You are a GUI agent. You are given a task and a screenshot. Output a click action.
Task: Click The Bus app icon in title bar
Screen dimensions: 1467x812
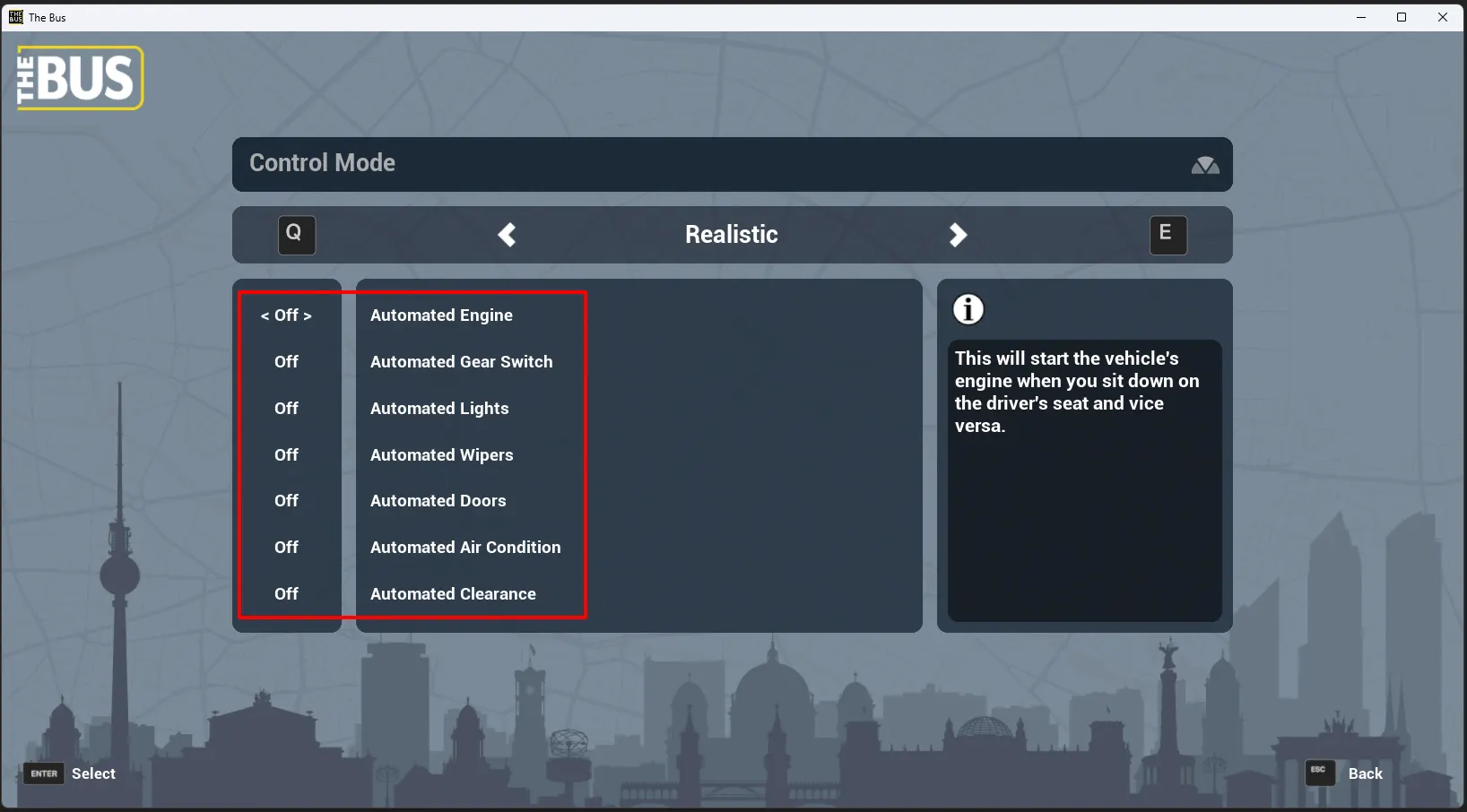point(16,17)
